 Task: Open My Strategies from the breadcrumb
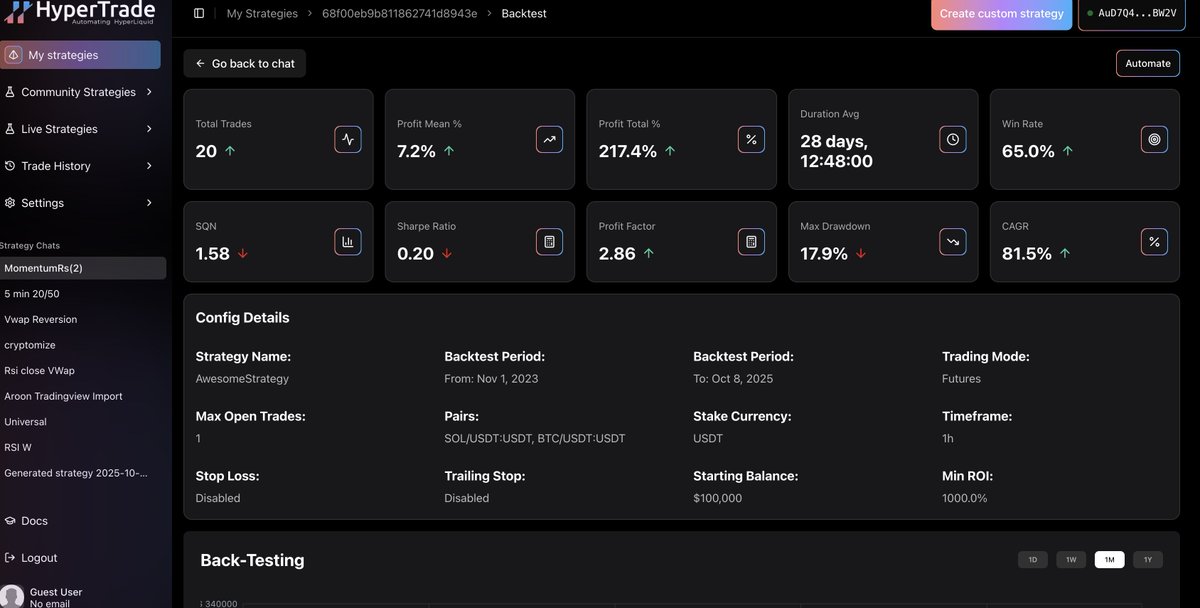(261, 13)
